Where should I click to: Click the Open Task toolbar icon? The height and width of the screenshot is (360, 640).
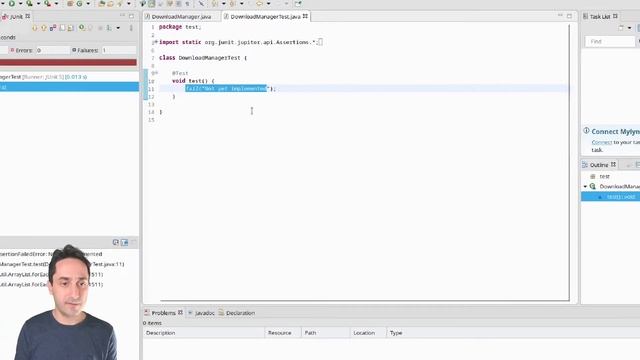tap(110, 3)
